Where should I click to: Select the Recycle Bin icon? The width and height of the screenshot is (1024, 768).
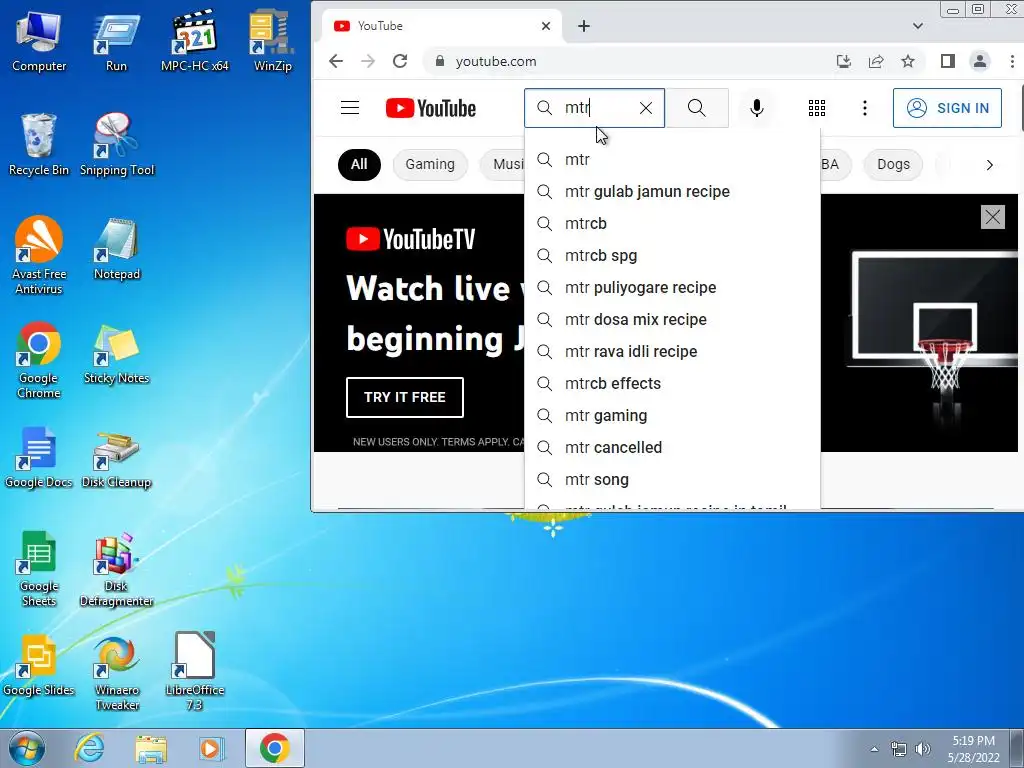[x=39, y=145]
